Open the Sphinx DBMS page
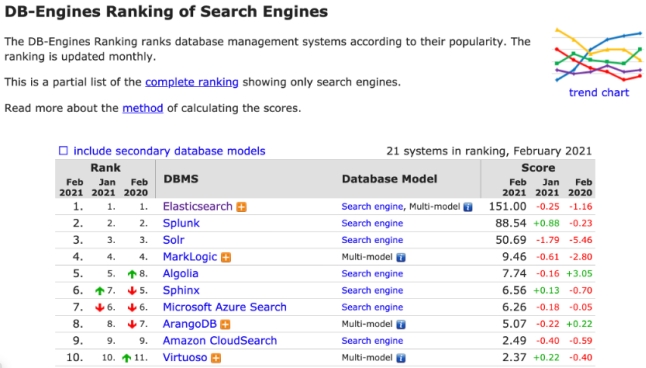Viewport: 646px width, 368px height. pyautogui.click(x=181, y=290)
